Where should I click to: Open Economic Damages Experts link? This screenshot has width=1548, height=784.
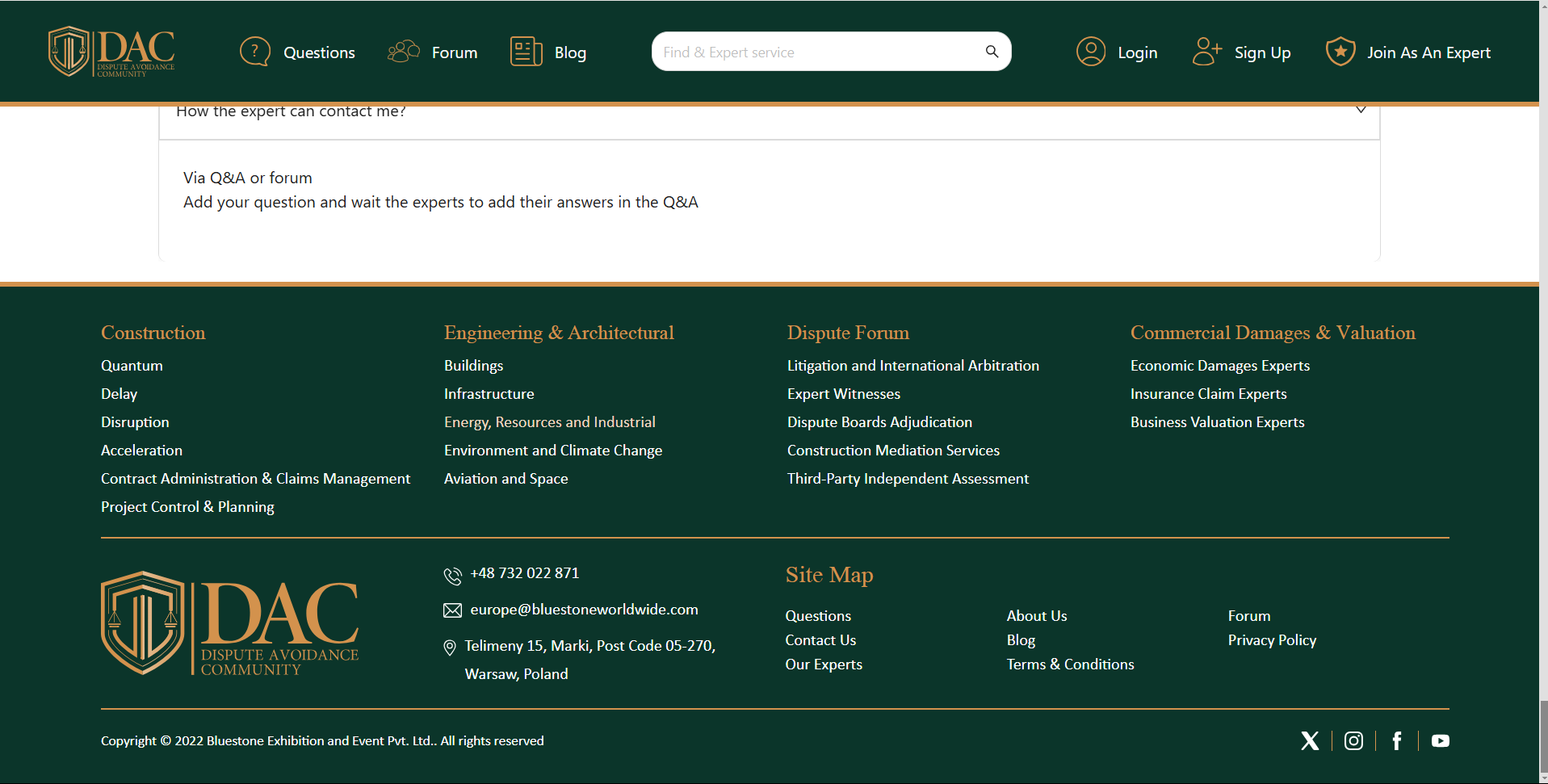1220,366
